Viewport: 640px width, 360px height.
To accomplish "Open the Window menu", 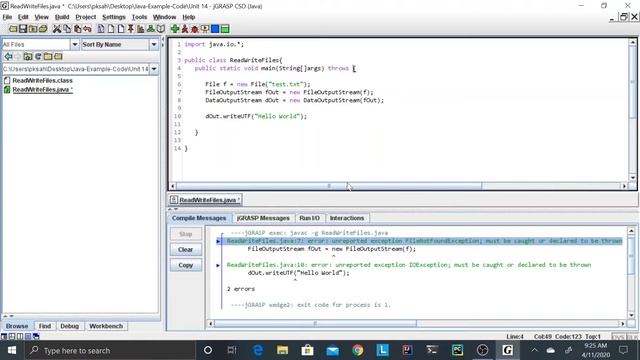I will pos(164,17).
